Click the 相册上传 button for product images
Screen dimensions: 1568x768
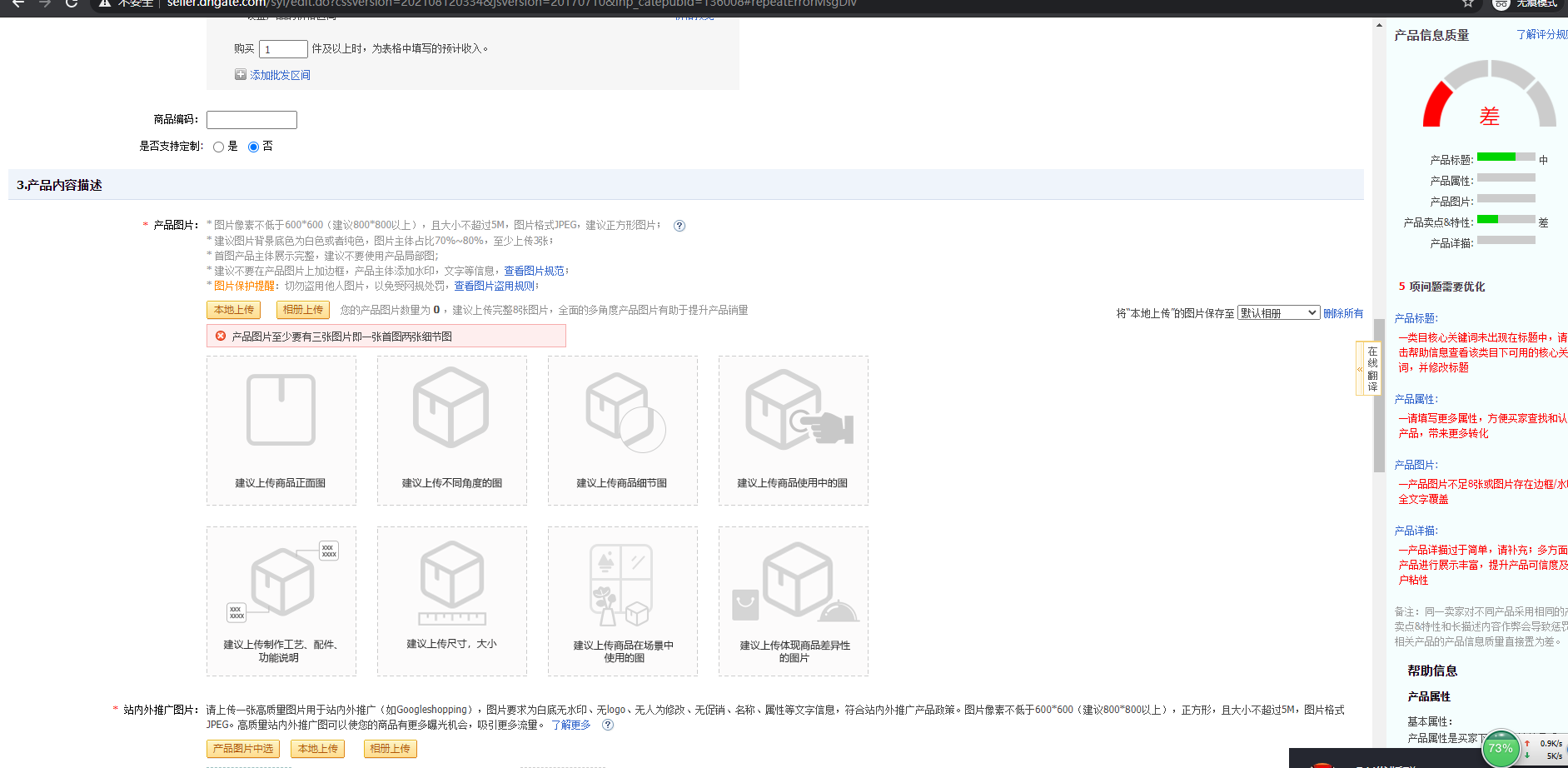pos(302,310)
